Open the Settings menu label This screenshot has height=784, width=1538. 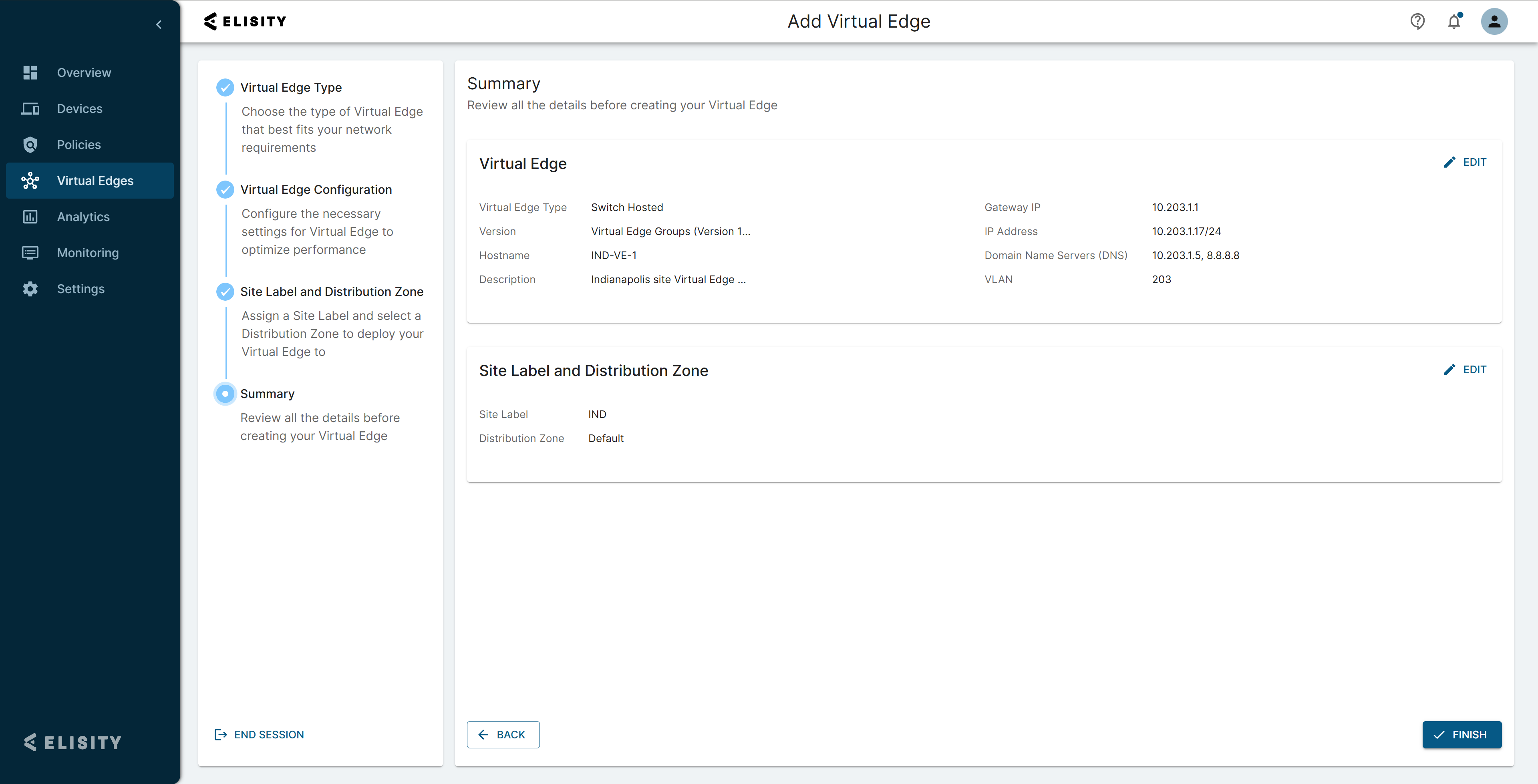[81, 289]
